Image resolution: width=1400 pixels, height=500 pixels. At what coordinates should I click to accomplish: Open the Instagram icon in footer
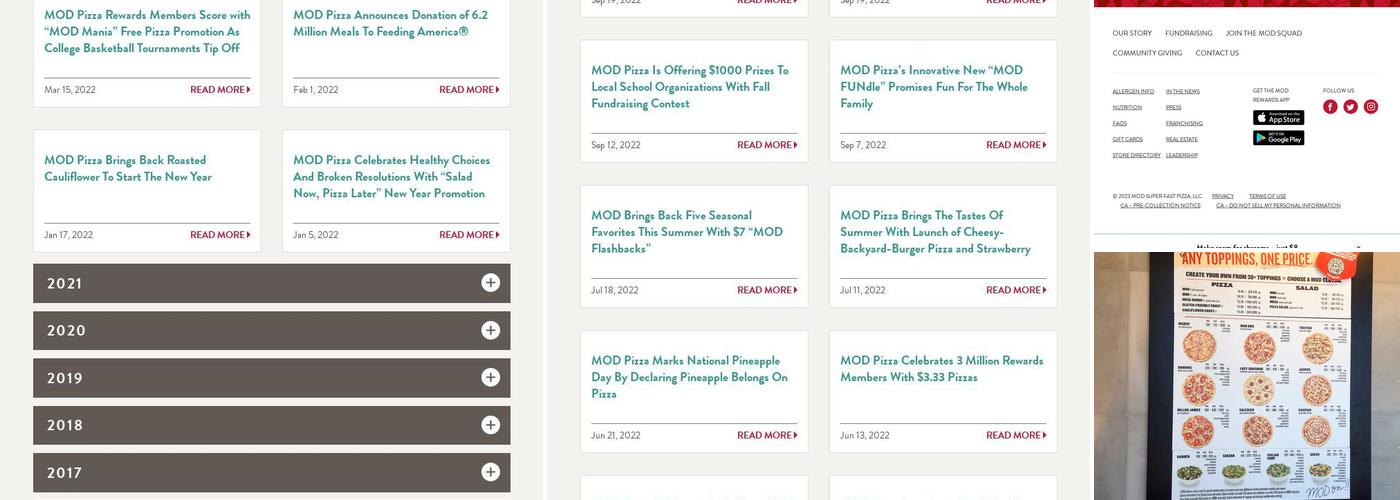coord(1371,107)
